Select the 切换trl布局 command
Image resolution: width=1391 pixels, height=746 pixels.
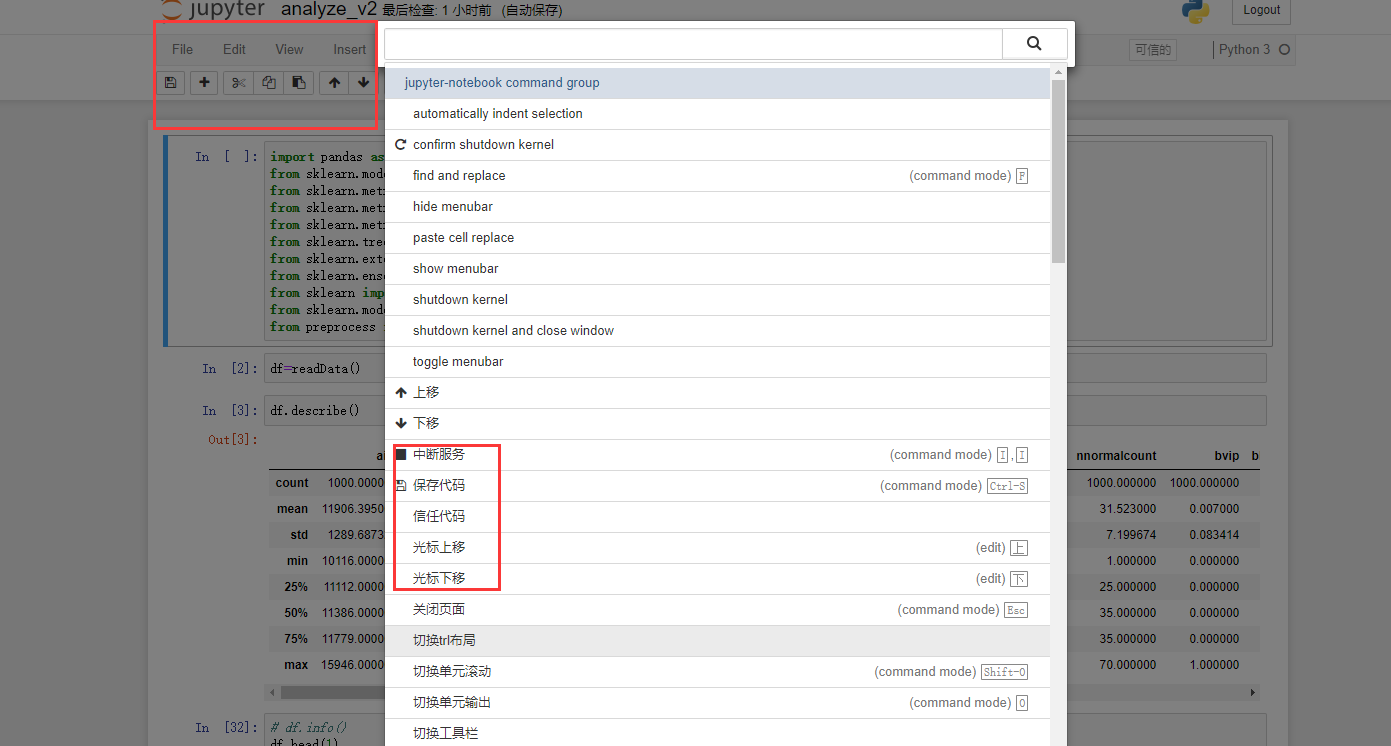point(718,641)
